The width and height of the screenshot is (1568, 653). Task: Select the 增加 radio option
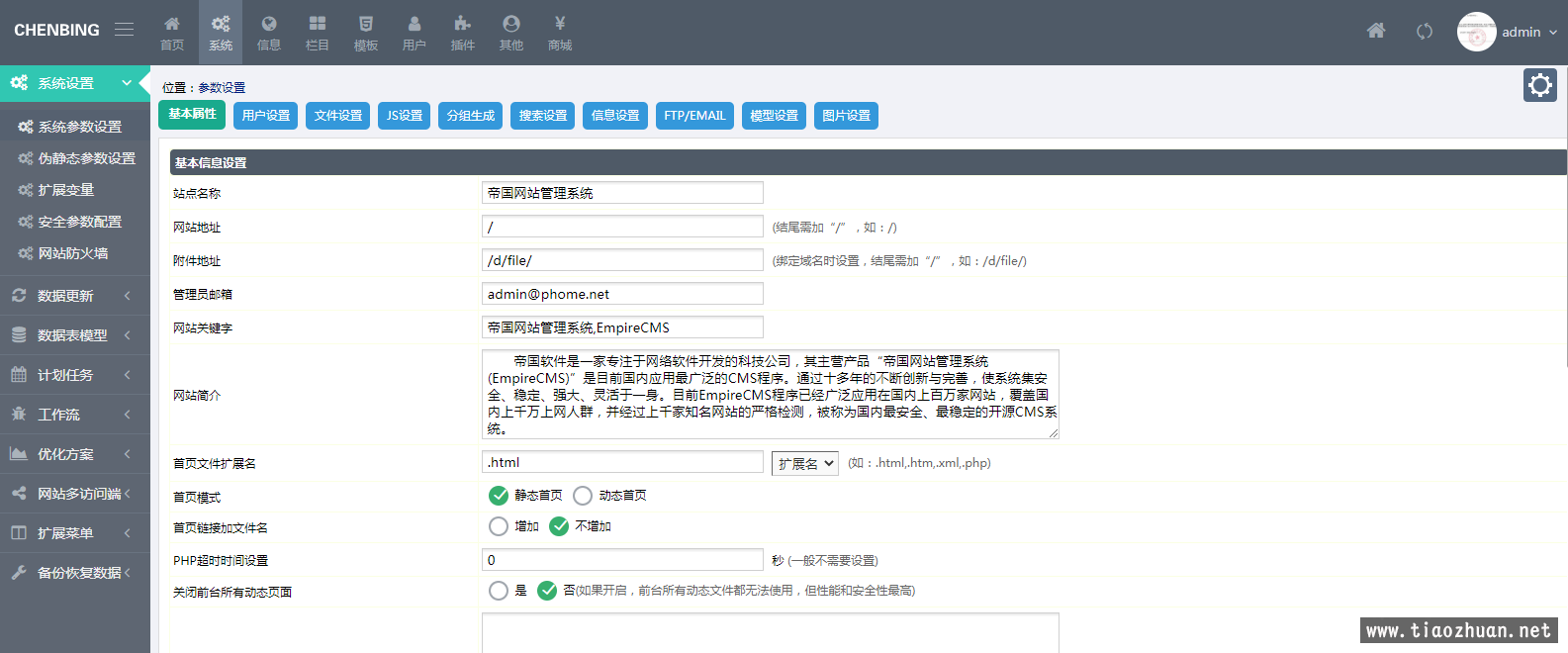(499, 526)
